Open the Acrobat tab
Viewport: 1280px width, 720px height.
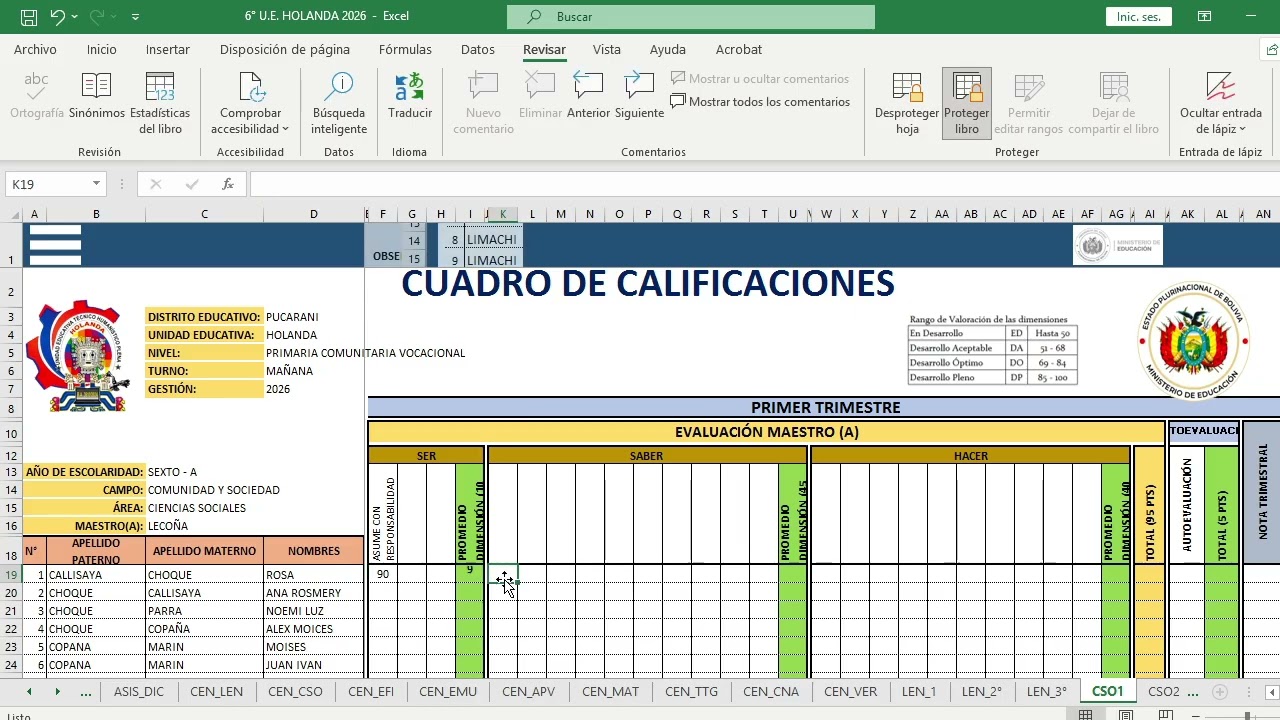click(x=739, y=49)
